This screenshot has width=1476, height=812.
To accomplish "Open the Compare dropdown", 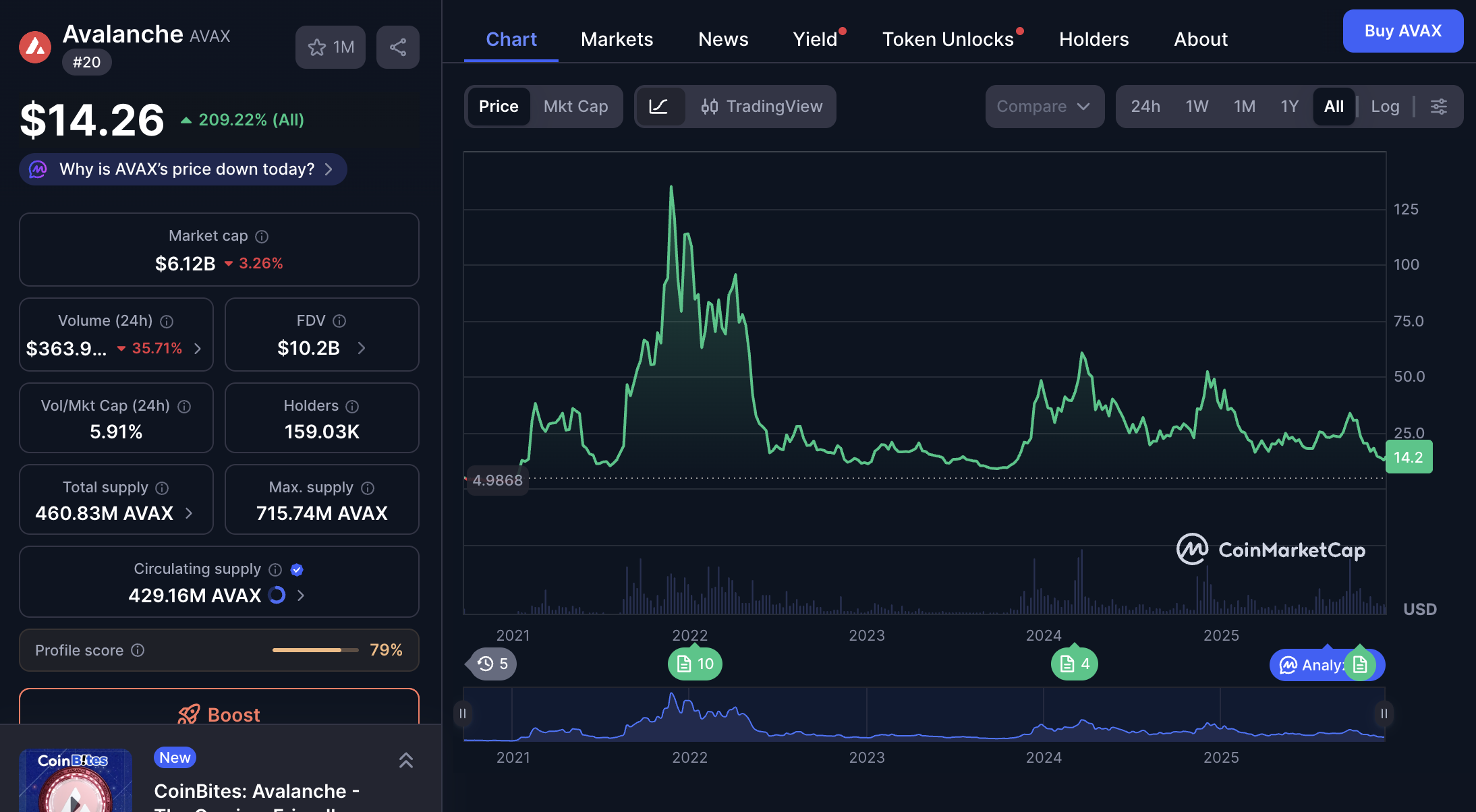I will point(1044,107).
